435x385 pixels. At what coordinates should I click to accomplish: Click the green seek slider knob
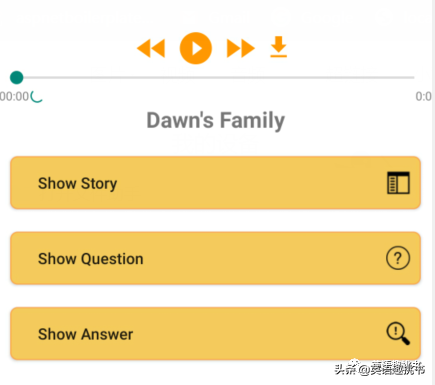pos(17,78)
